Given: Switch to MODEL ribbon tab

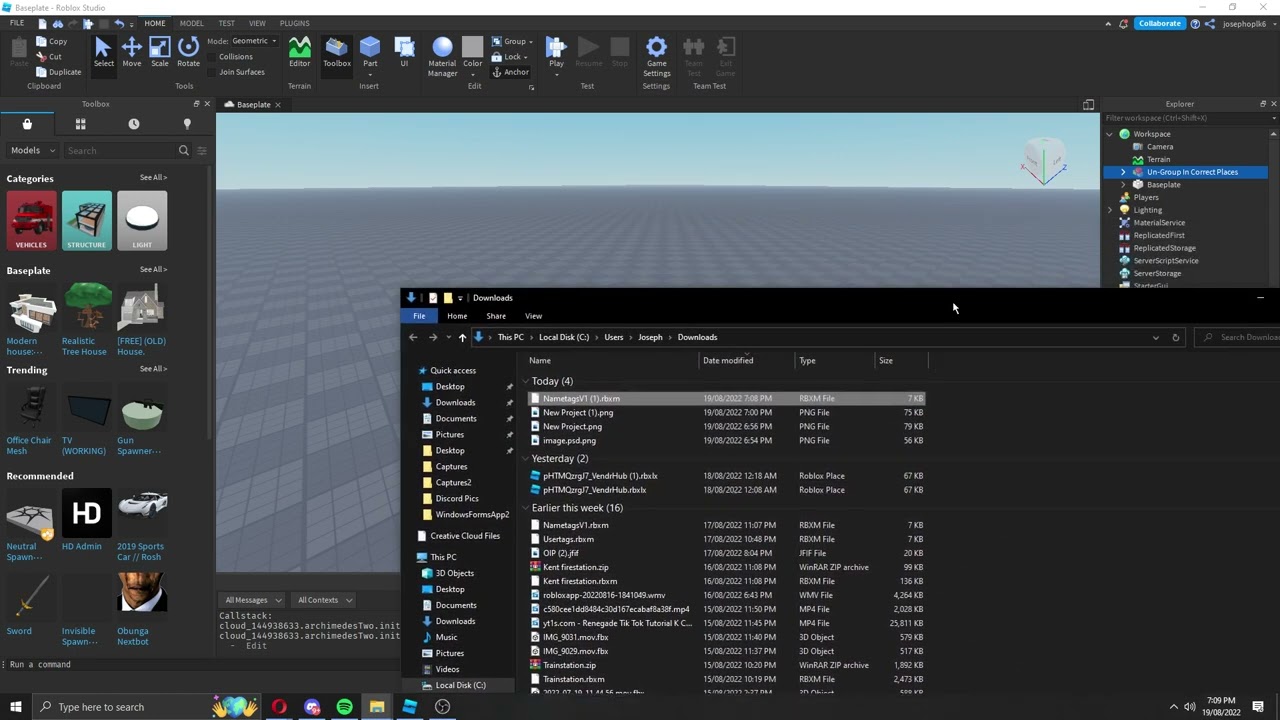Looking at the screenshot, I should tap(191, 23).
